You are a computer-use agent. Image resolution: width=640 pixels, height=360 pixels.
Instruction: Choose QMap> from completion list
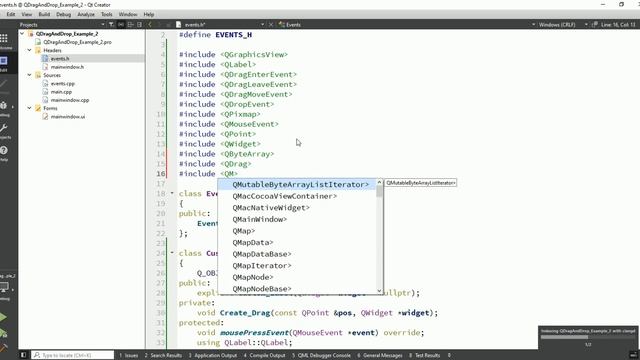click(297, 231)
